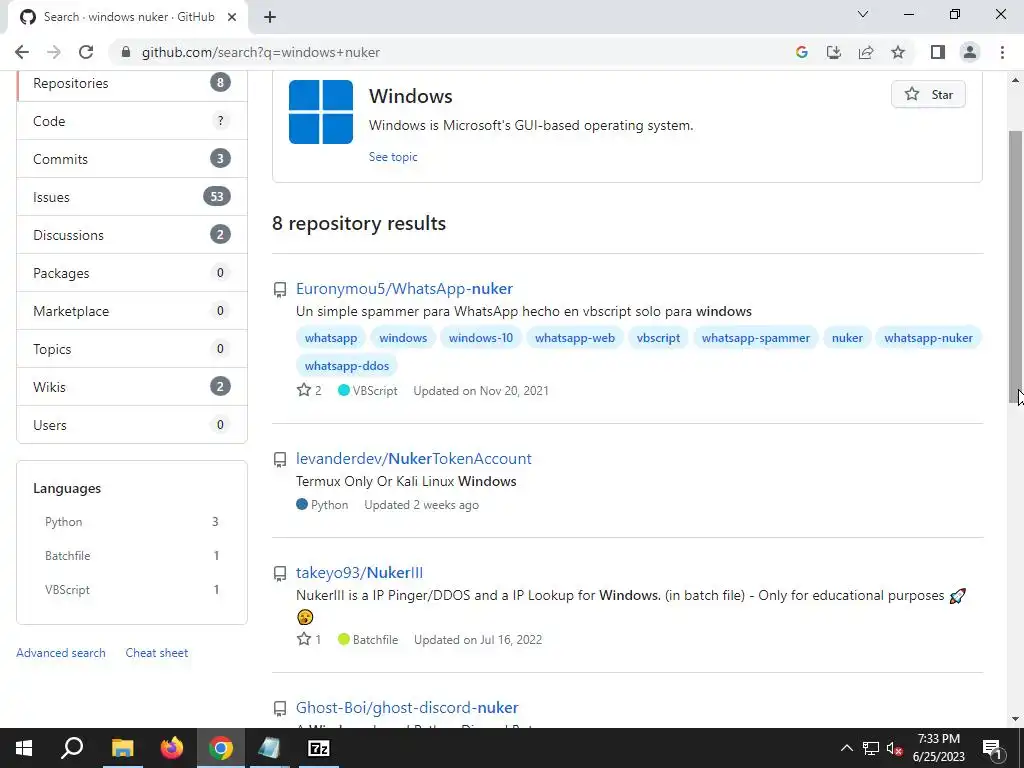Click the whatsapp-spammer topic tag

pos(756,338)
